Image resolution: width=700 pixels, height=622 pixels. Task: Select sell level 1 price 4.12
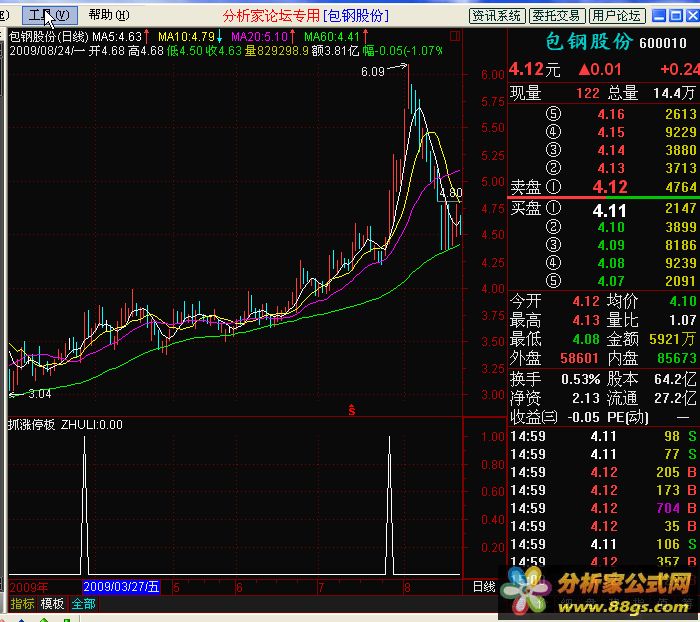coord(610,187)
